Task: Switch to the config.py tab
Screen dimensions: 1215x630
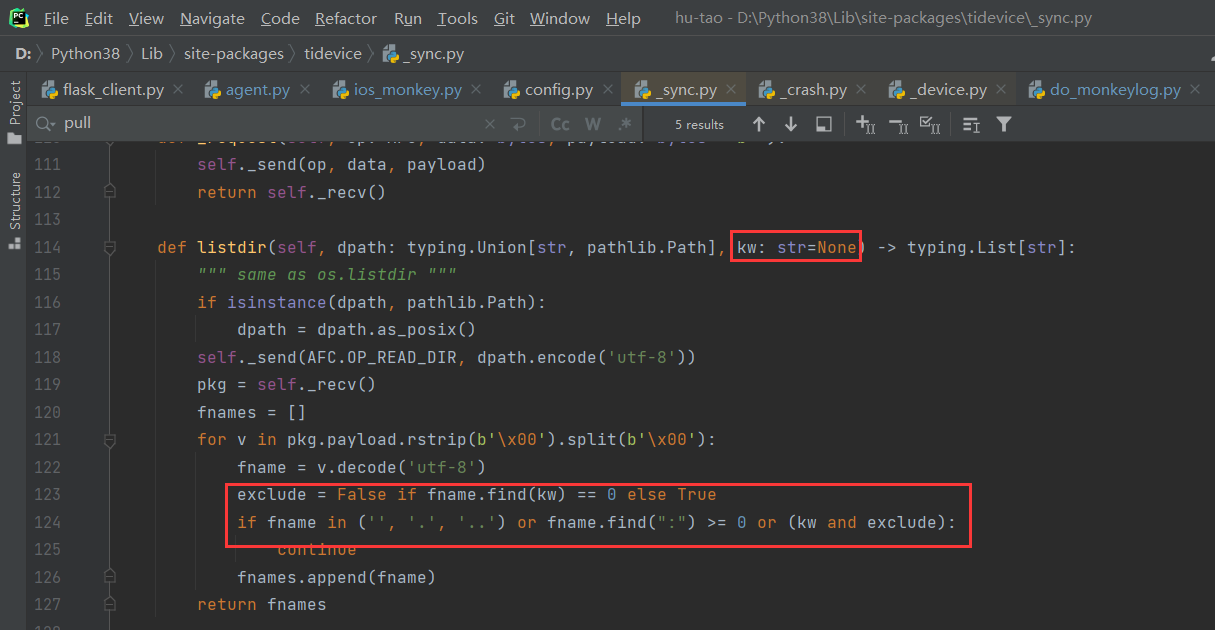Action: [x=560, y=90]
